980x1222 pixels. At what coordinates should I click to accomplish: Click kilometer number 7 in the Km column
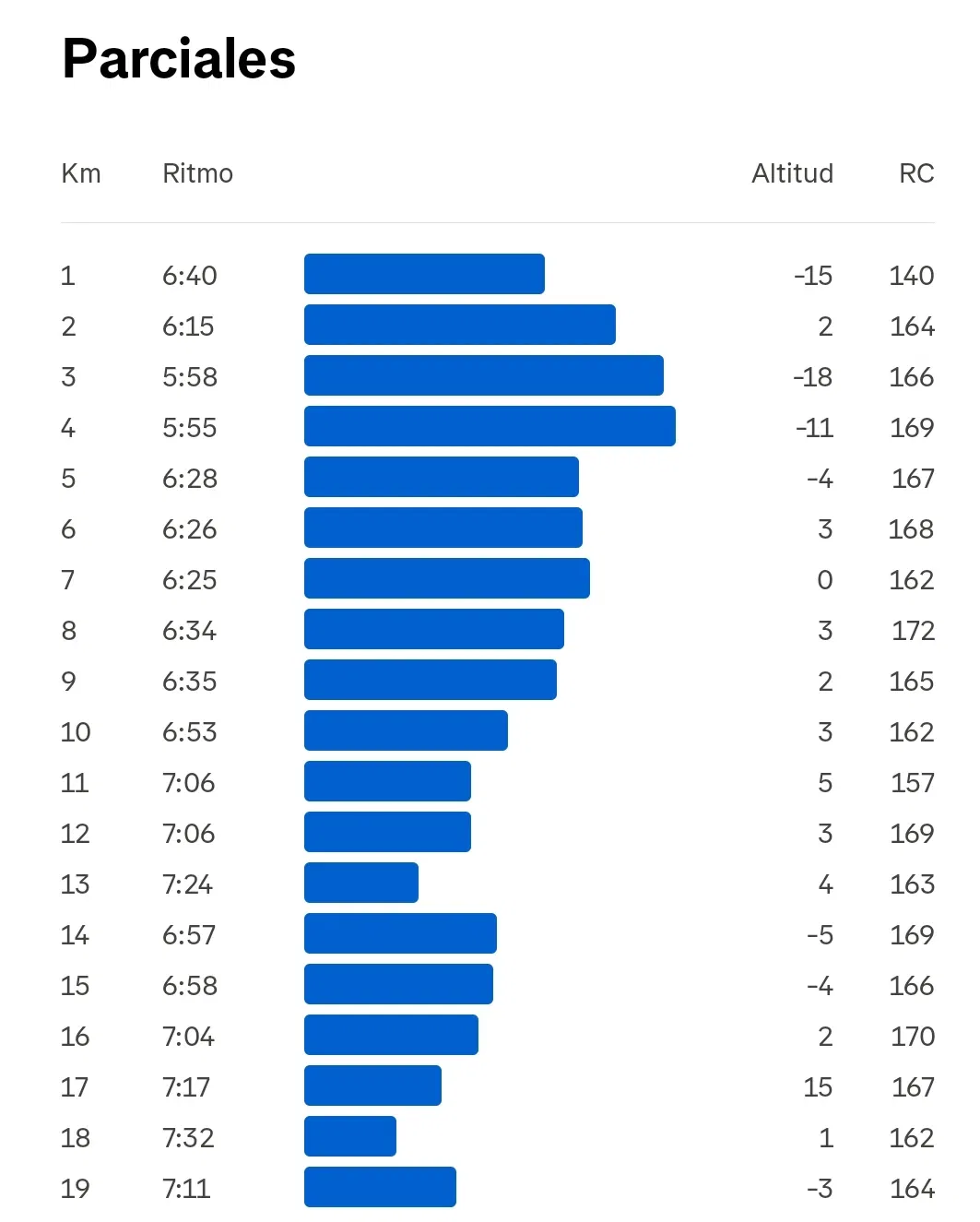tap(67, 579)
